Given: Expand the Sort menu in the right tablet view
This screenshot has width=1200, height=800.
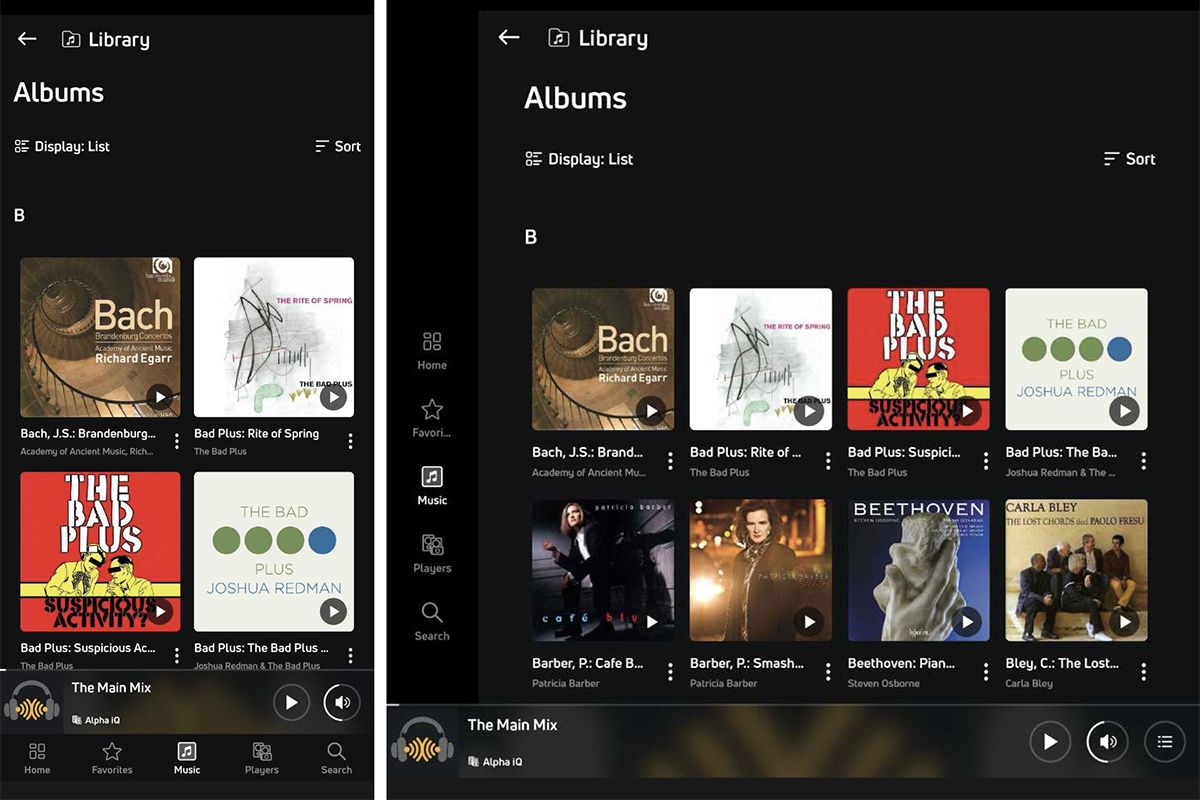Looking at the screenshot, I should [1129, 159].
